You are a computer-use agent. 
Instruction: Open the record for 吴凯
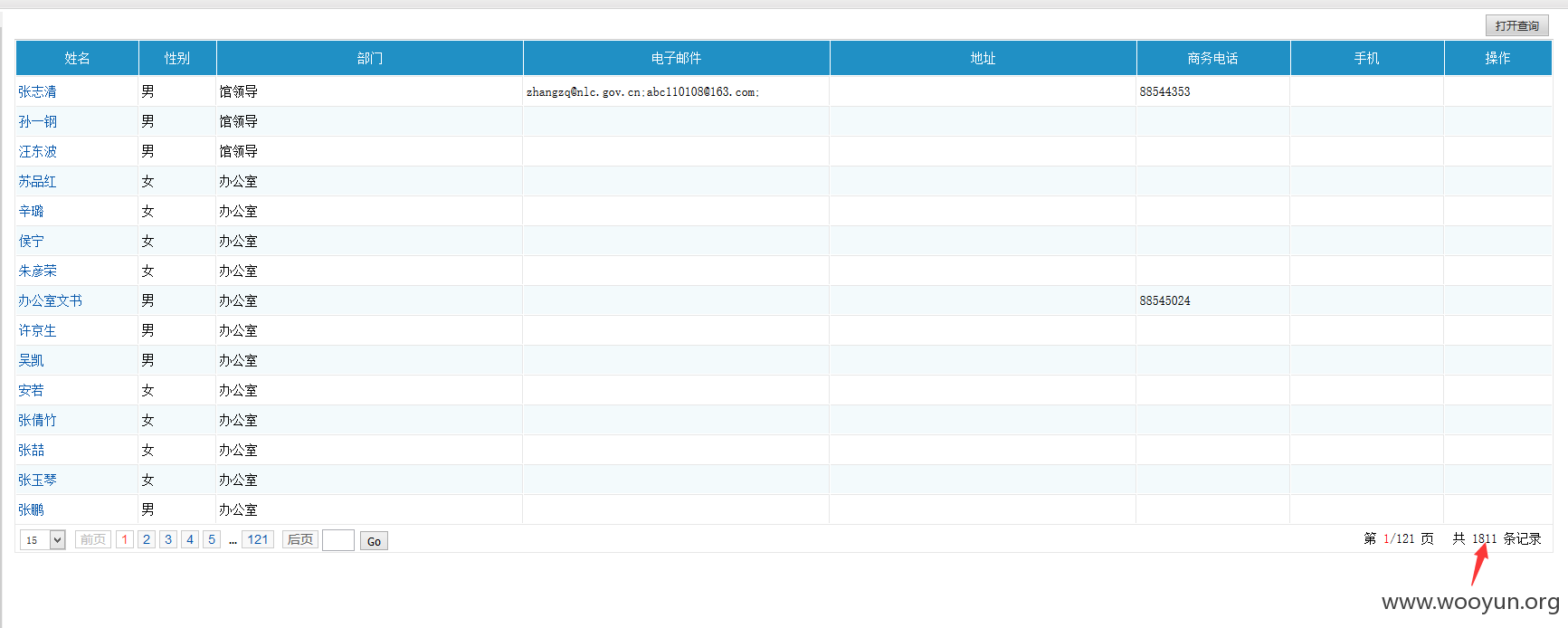31,360
